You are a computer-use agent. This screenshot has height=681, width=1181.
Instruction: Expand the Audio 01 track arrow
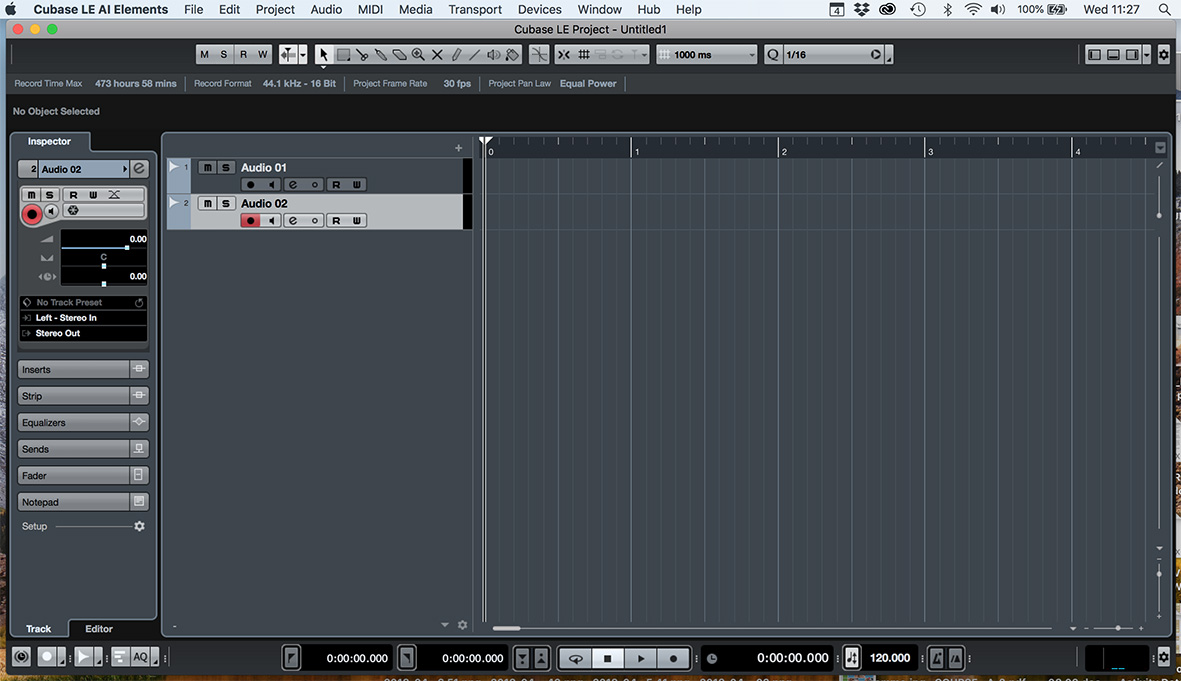(x=174, y=166)
